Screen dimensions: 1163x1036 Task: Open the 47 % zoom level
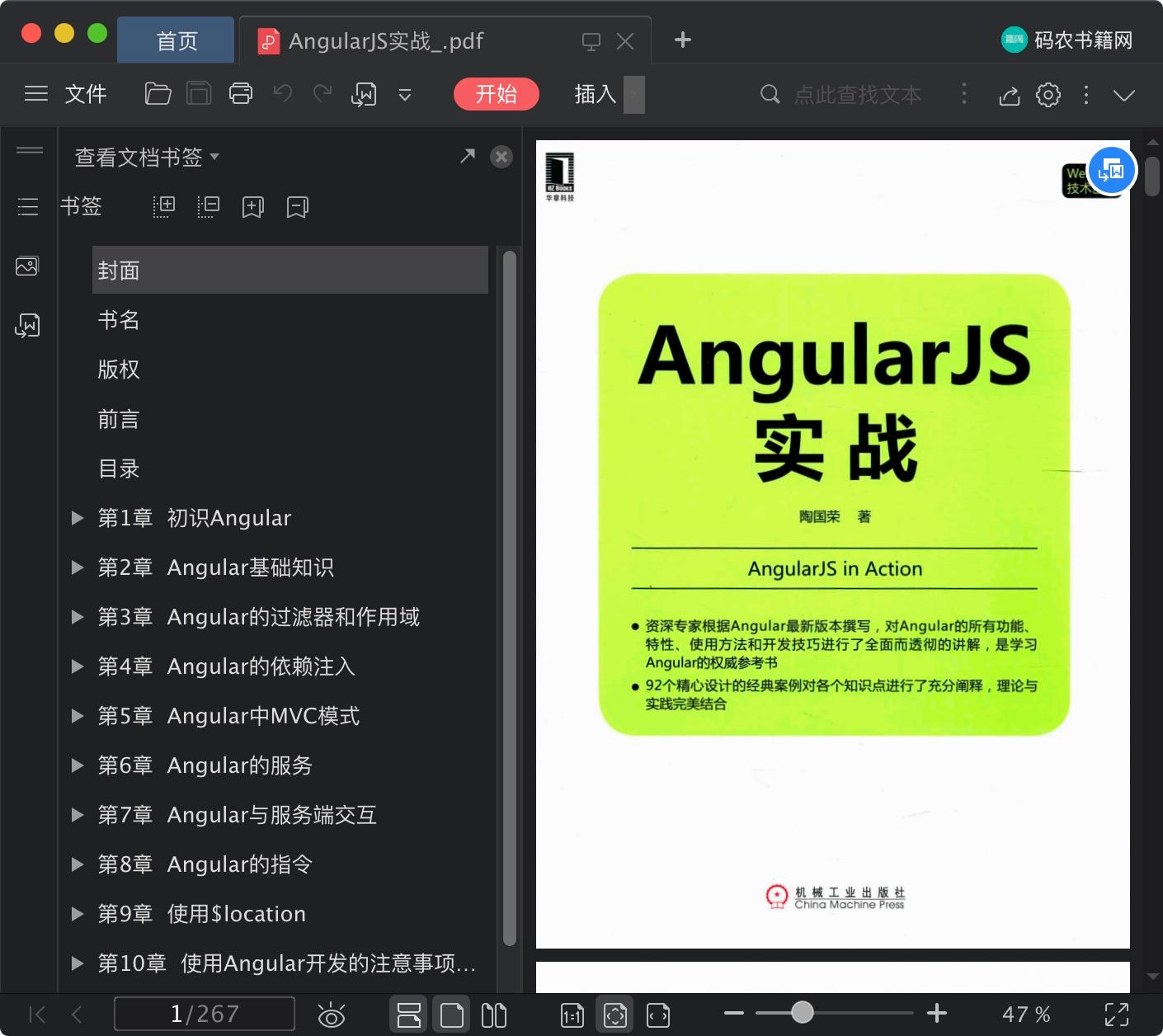[1026, 1015]
